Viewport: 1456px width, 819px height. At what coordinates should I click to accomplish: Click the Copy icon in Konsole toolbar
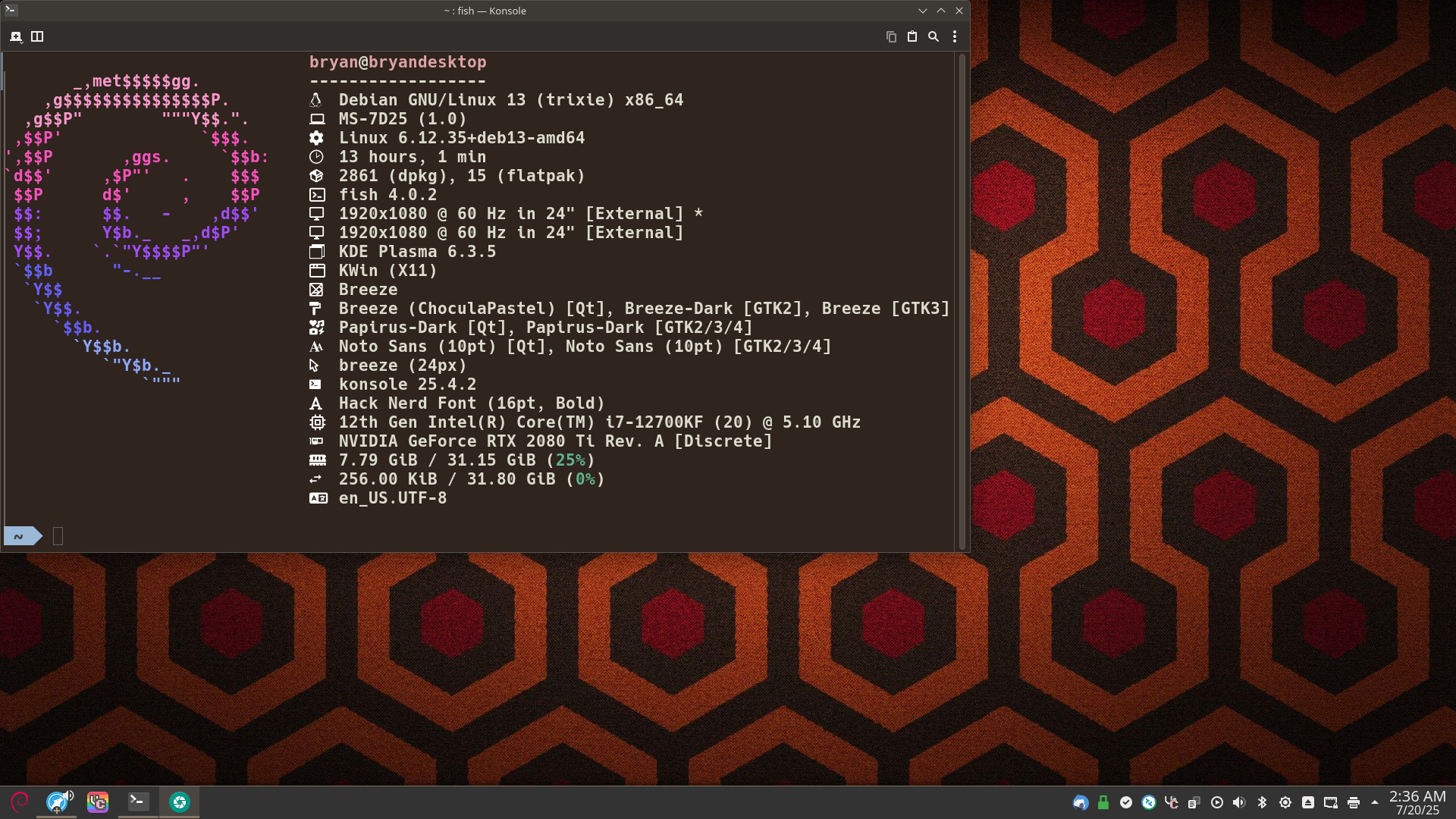point(891,36)
